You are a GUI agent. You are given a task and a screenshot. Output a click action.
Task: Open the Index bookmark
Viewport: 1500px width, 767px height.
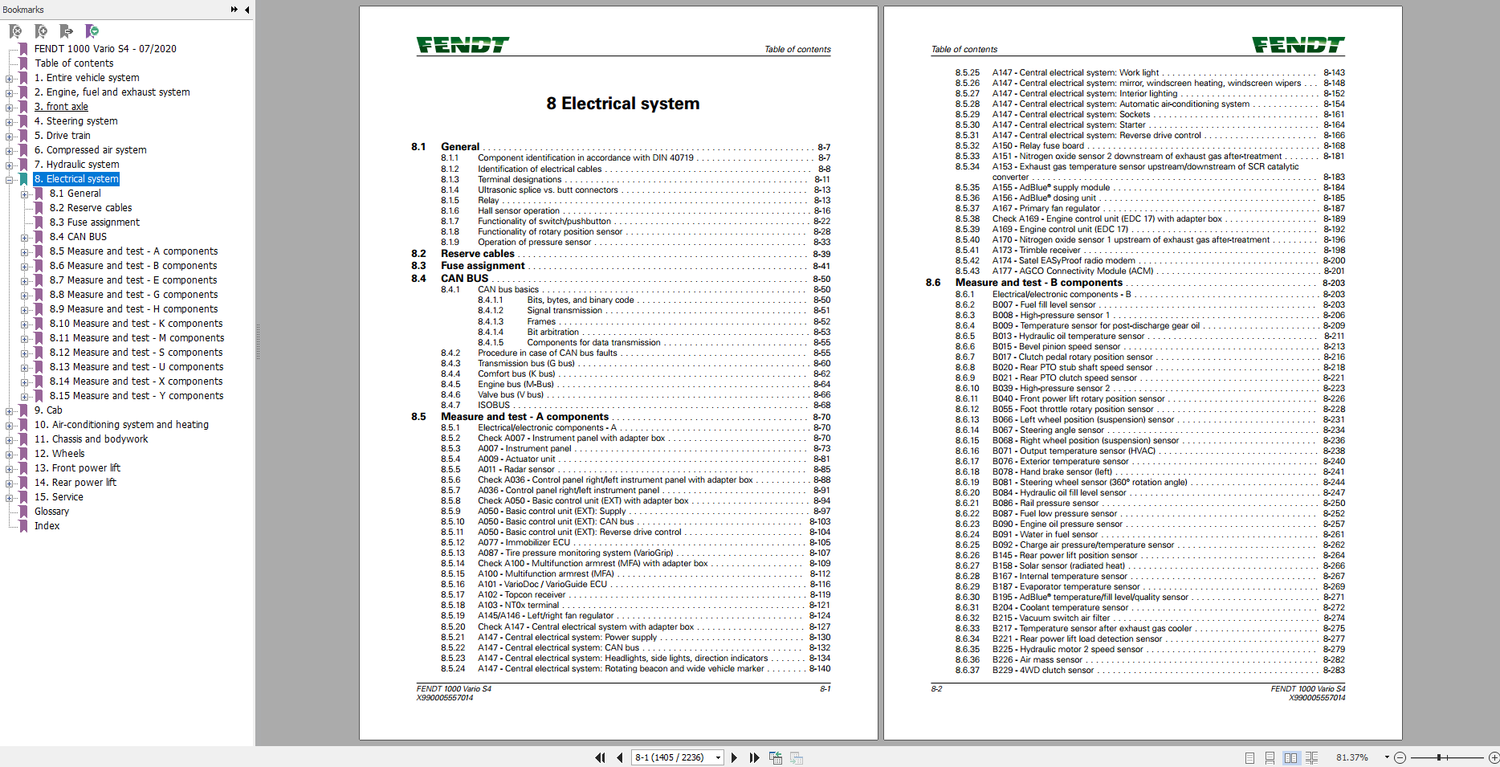47,526
